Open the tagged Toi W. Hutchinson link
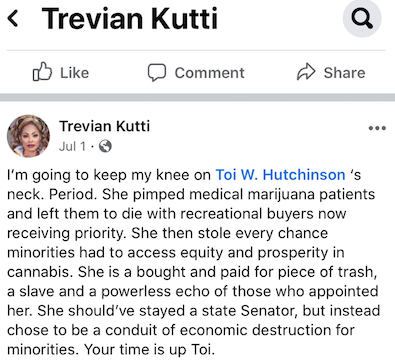The width and height of the screenshot is (395, 363). click(280, 175)
